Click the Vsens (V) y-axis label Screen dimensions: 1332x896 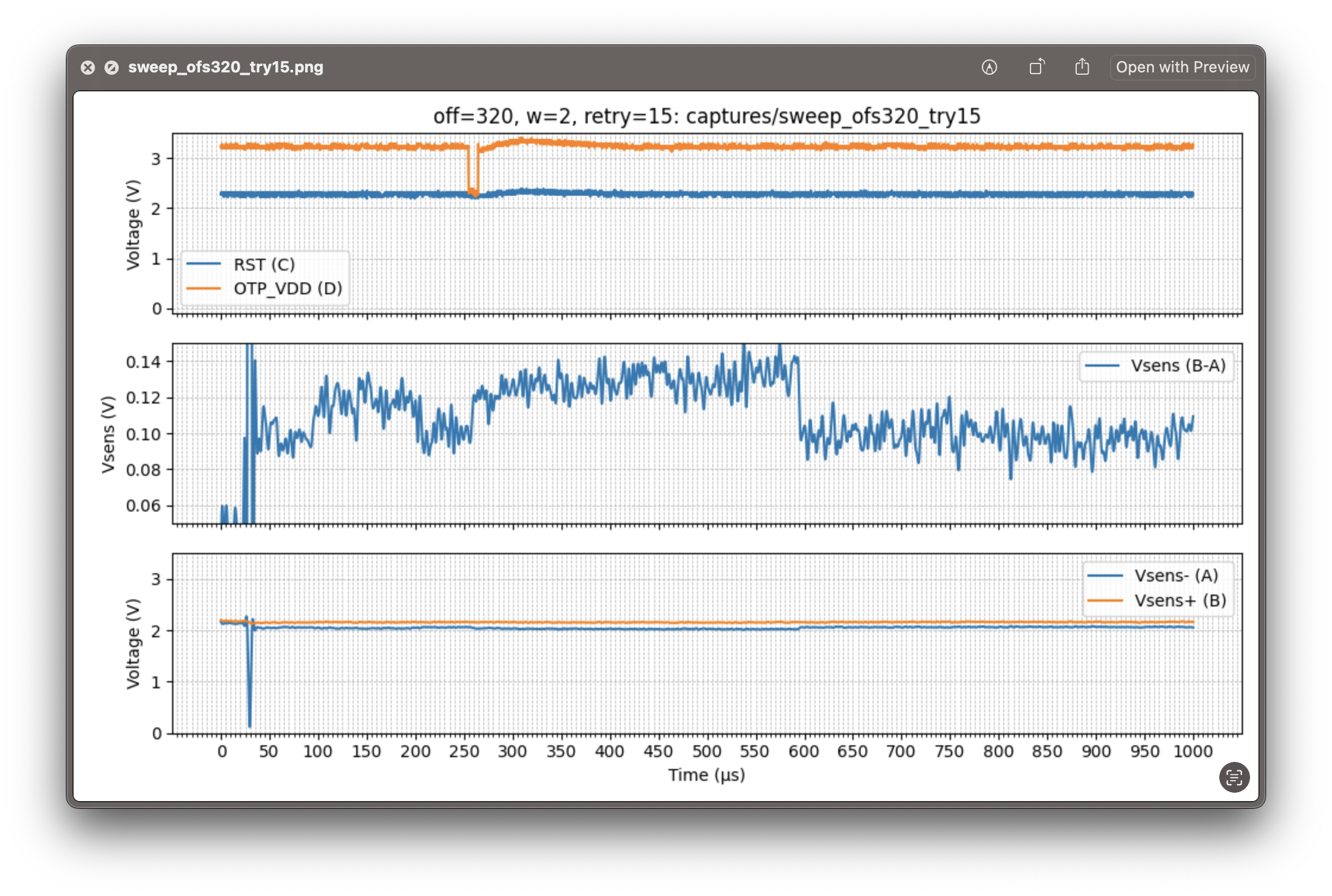coord(108,434)
